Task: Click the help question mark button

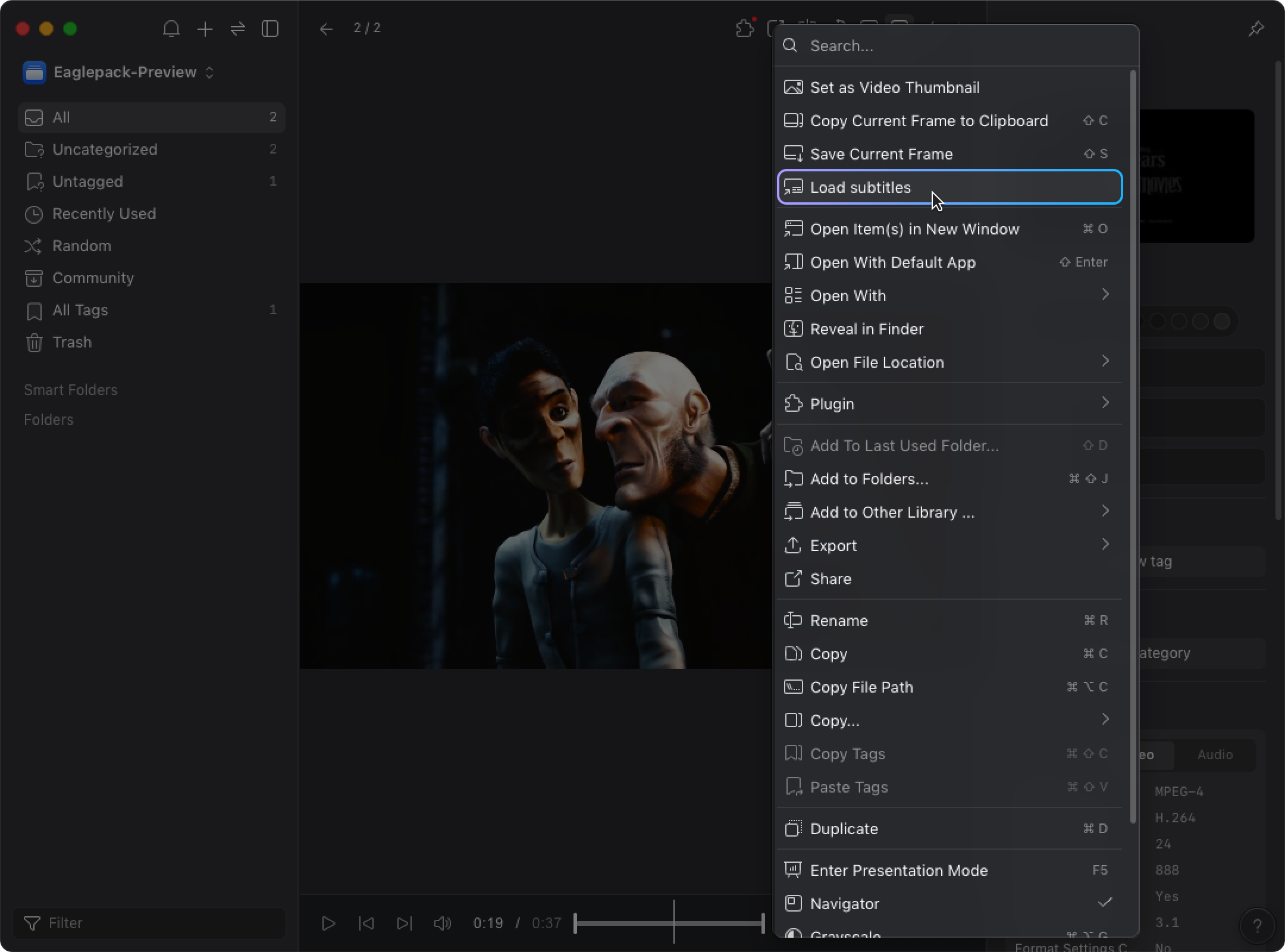Action: tap(1256, 925)
